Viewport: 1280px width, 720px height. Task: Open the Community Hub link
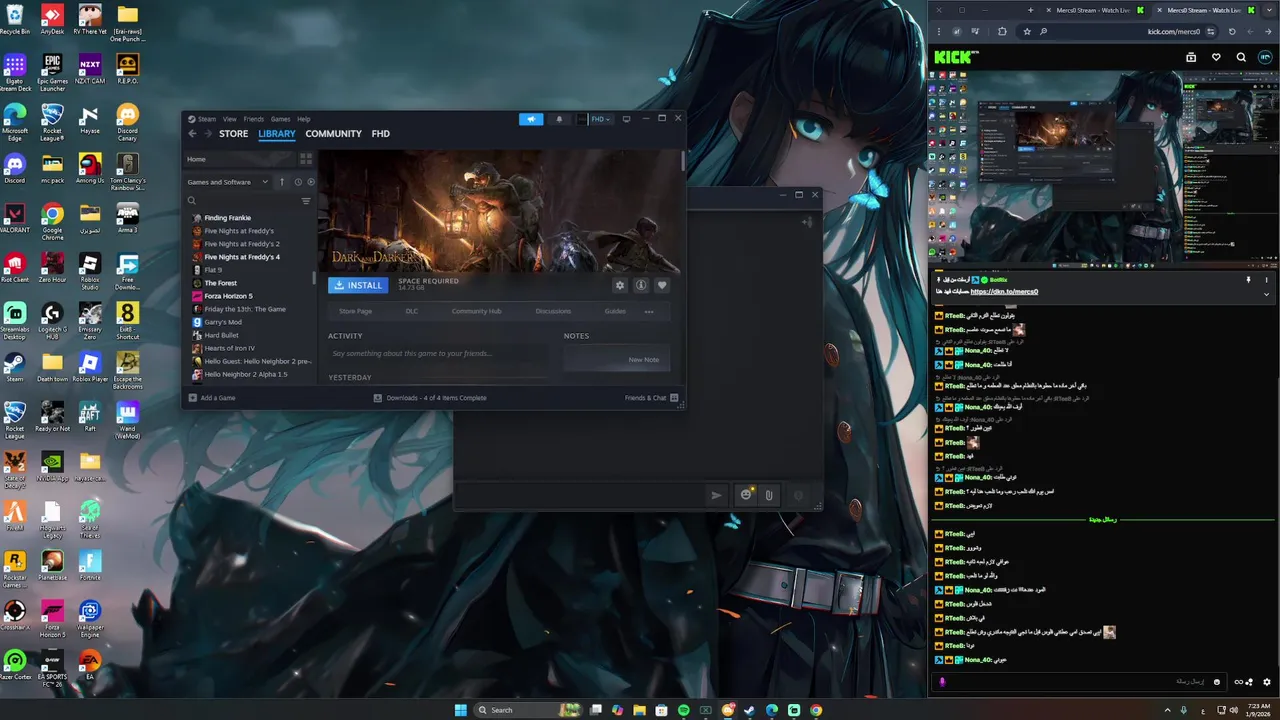click(x=476, y=311)
